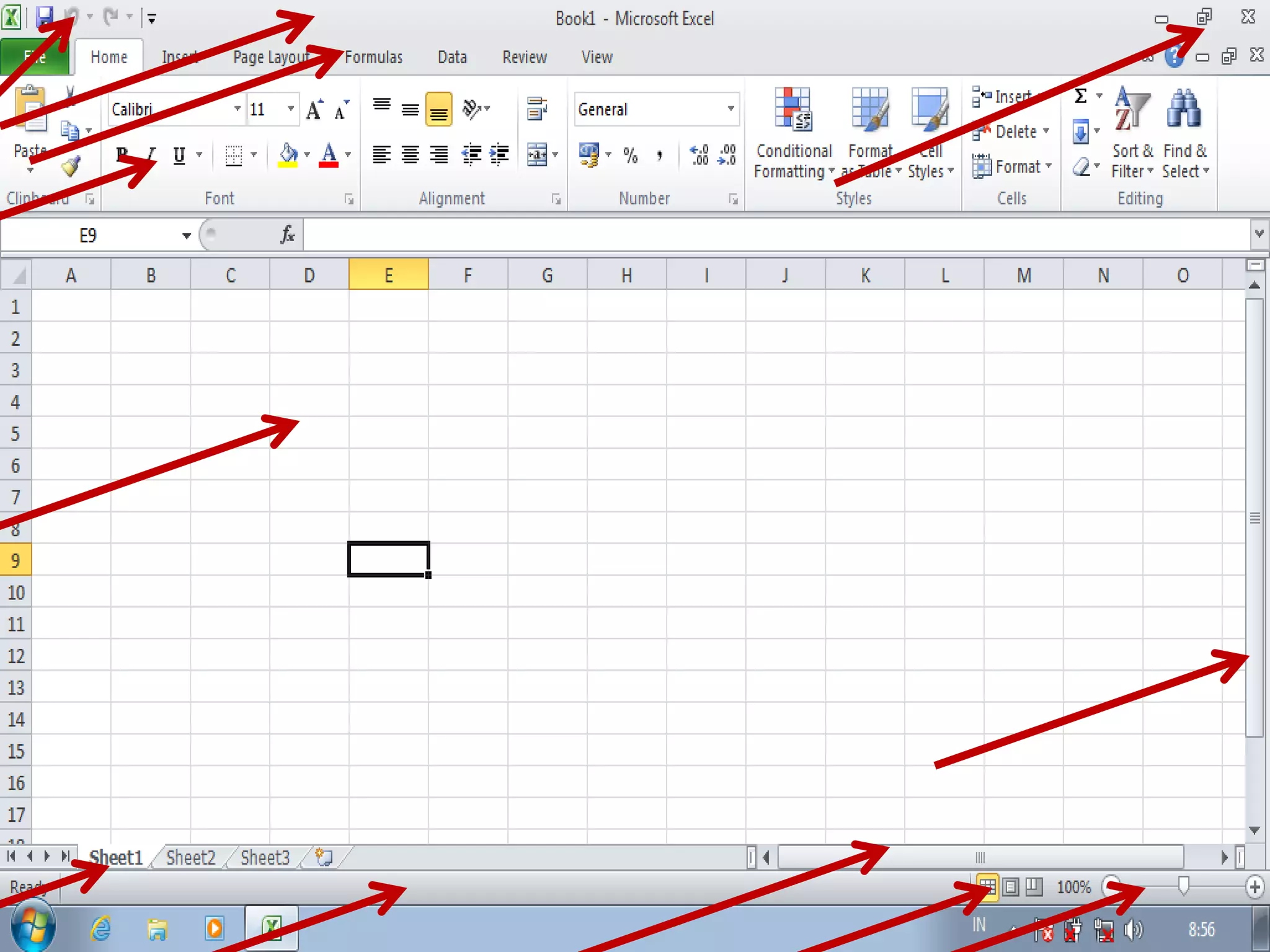Expand the Calibri font name dropdown
Viewport: 1270px width, 952px height.
237,109
